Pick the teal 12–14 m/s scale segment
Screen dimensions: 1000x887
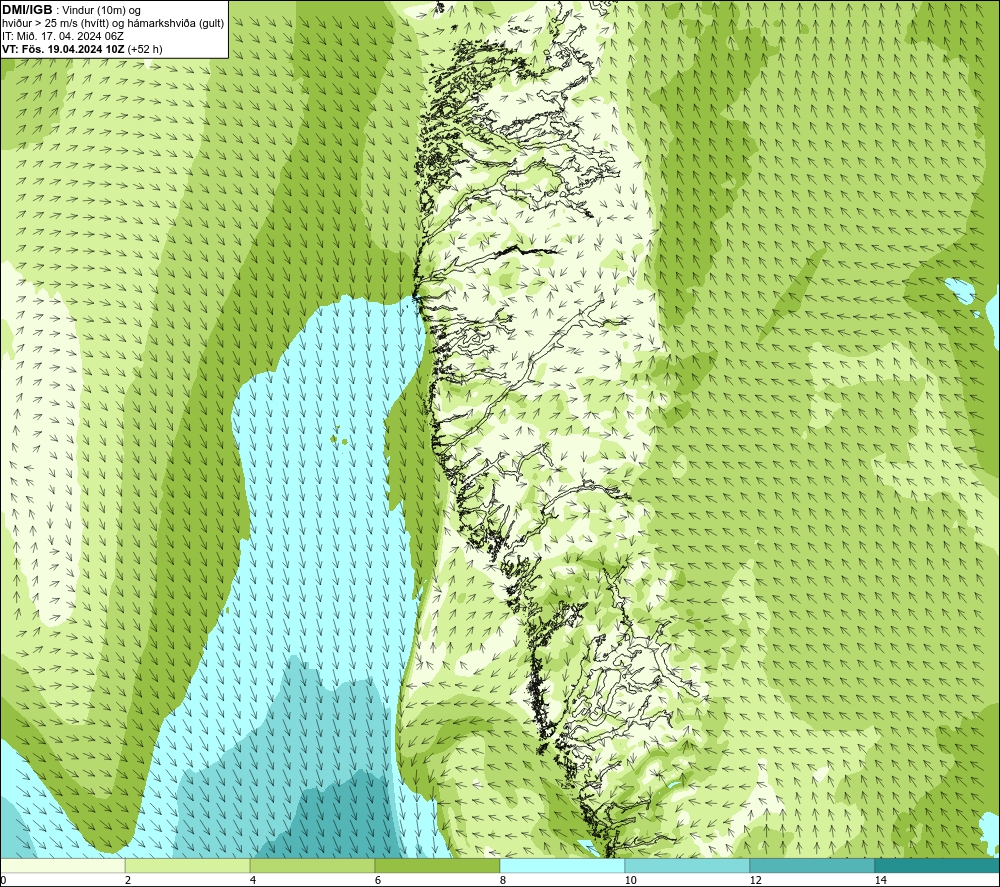[812, 865]
